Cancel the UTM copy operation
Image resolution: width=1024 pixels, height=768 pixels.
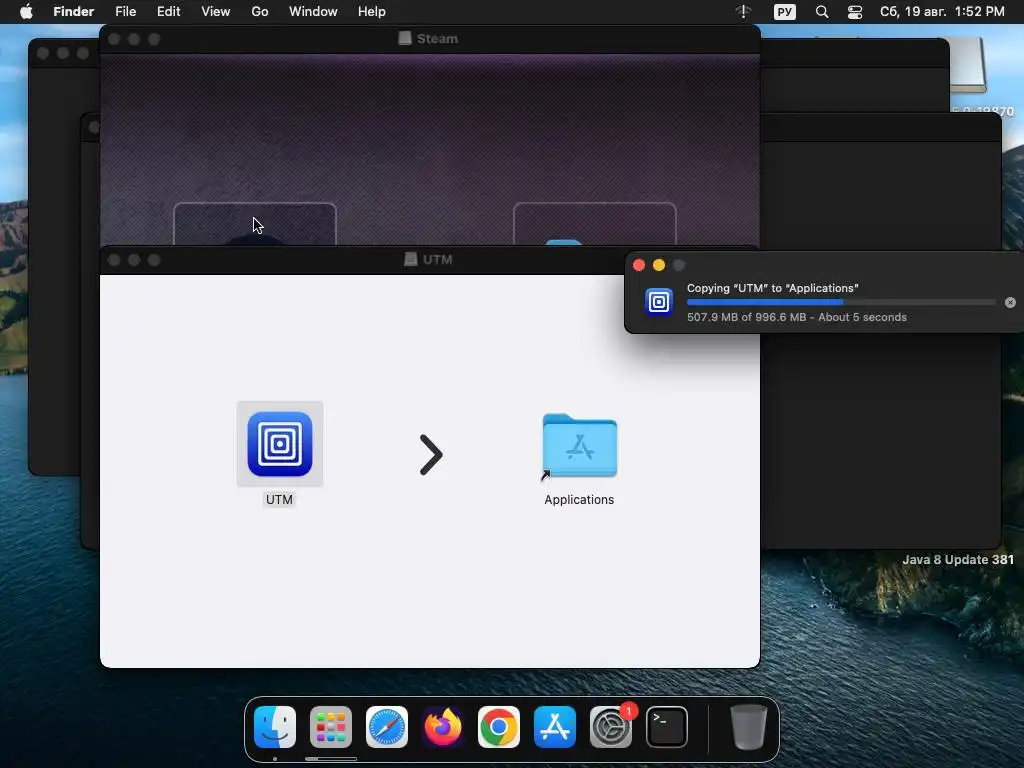(1010, 302)
